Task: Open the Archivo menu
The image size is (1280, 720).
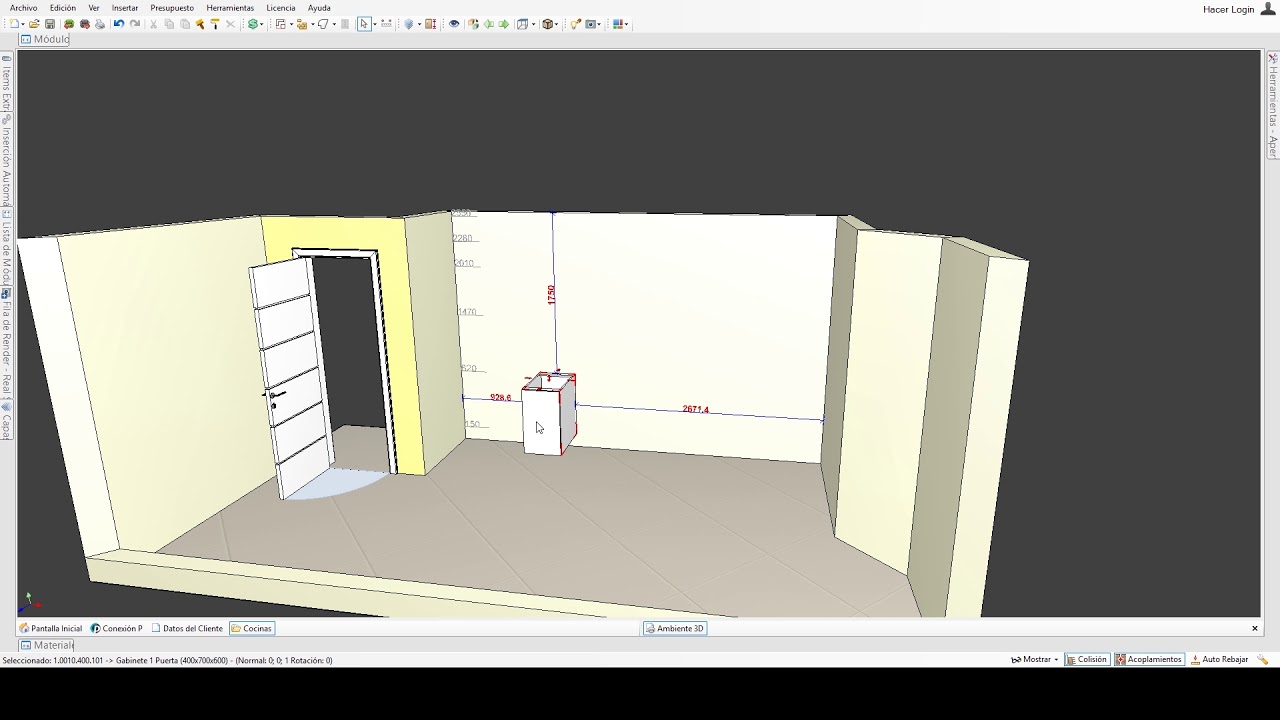Action: [x=23, y=8]
